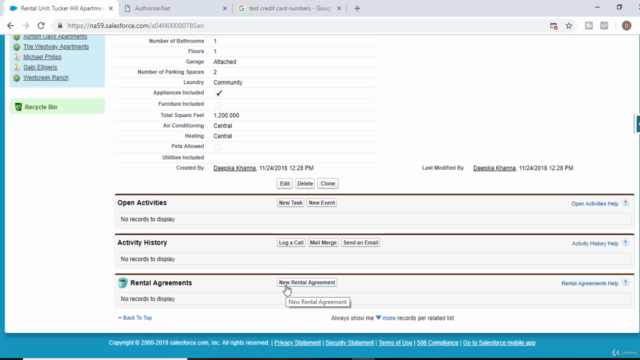Toggle the Furniture Included checkbox
This screenshot has width=640, height=360.
click(218, 105)
